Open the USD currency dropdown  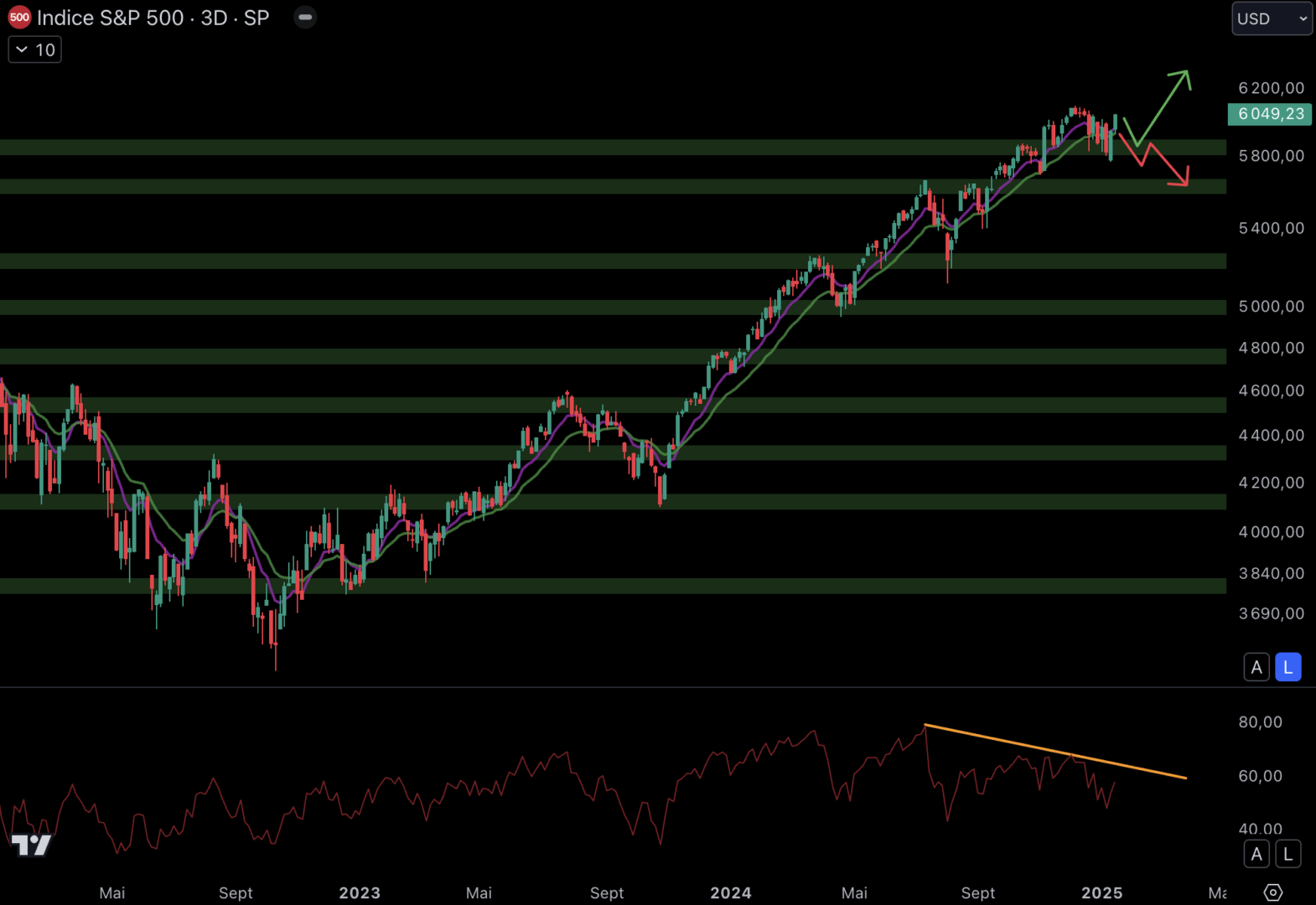coord(1271,18)
